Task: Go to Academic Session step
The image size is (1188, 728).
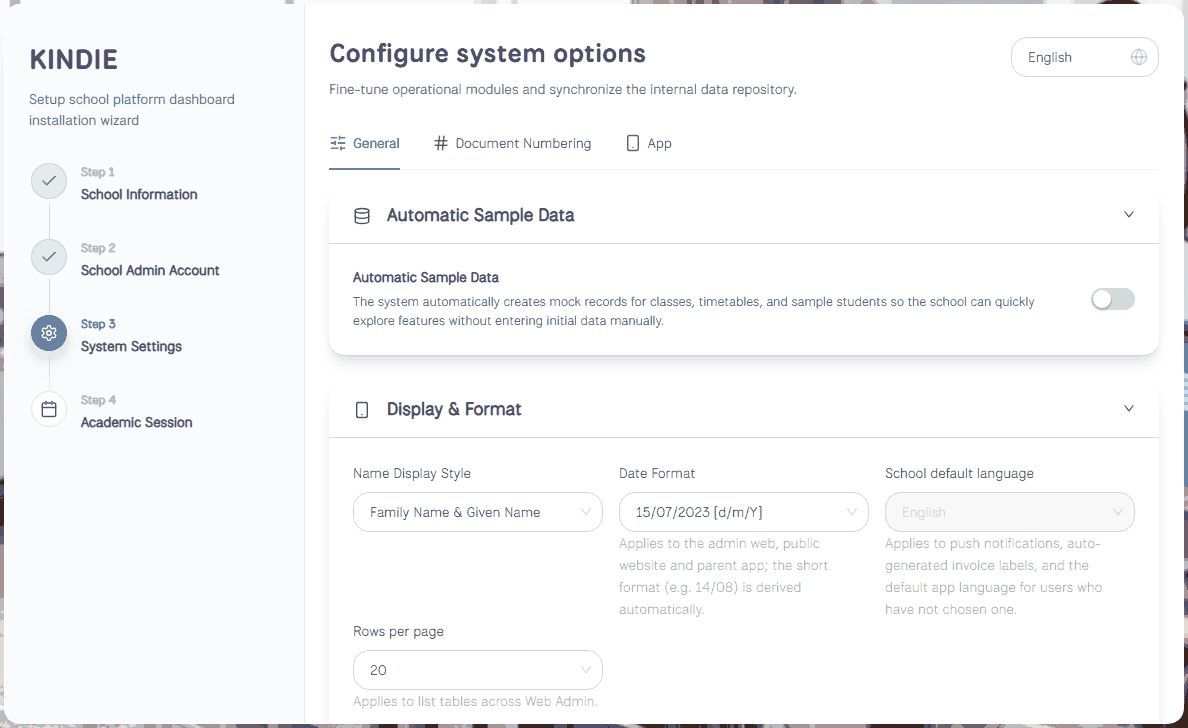Action: point(136,422)
